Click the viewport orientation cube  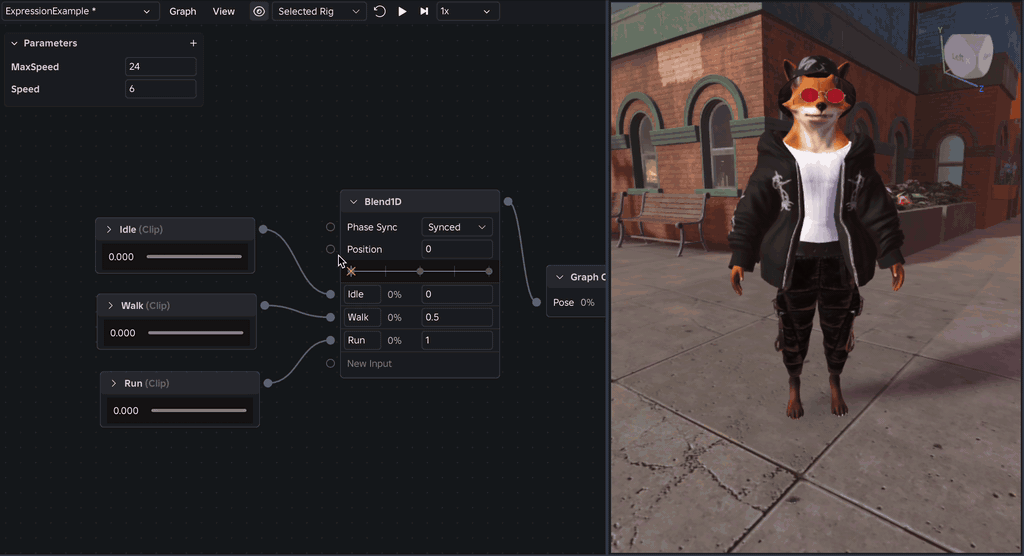tap(968, 57)
